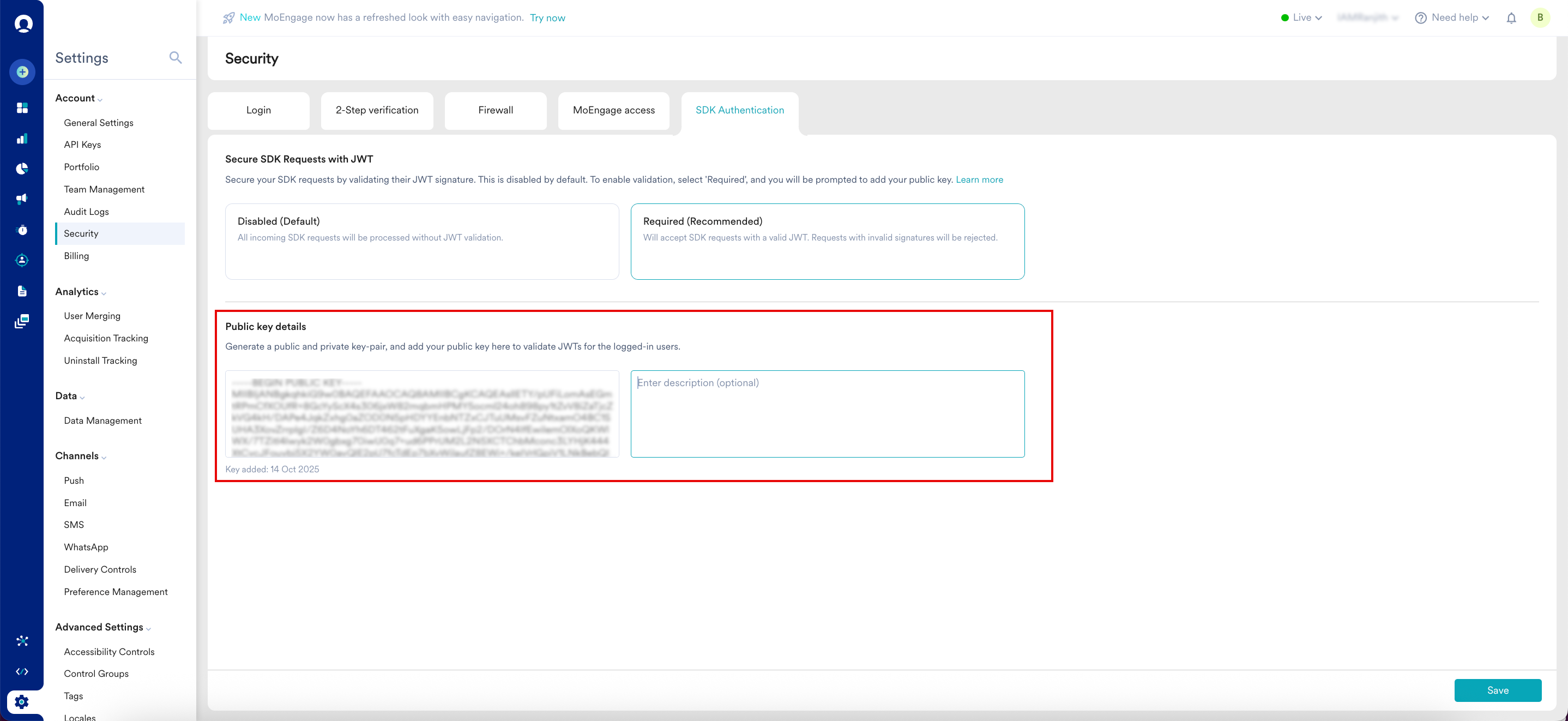
Task: Click the Enter description input field
Action: [827, 413]
